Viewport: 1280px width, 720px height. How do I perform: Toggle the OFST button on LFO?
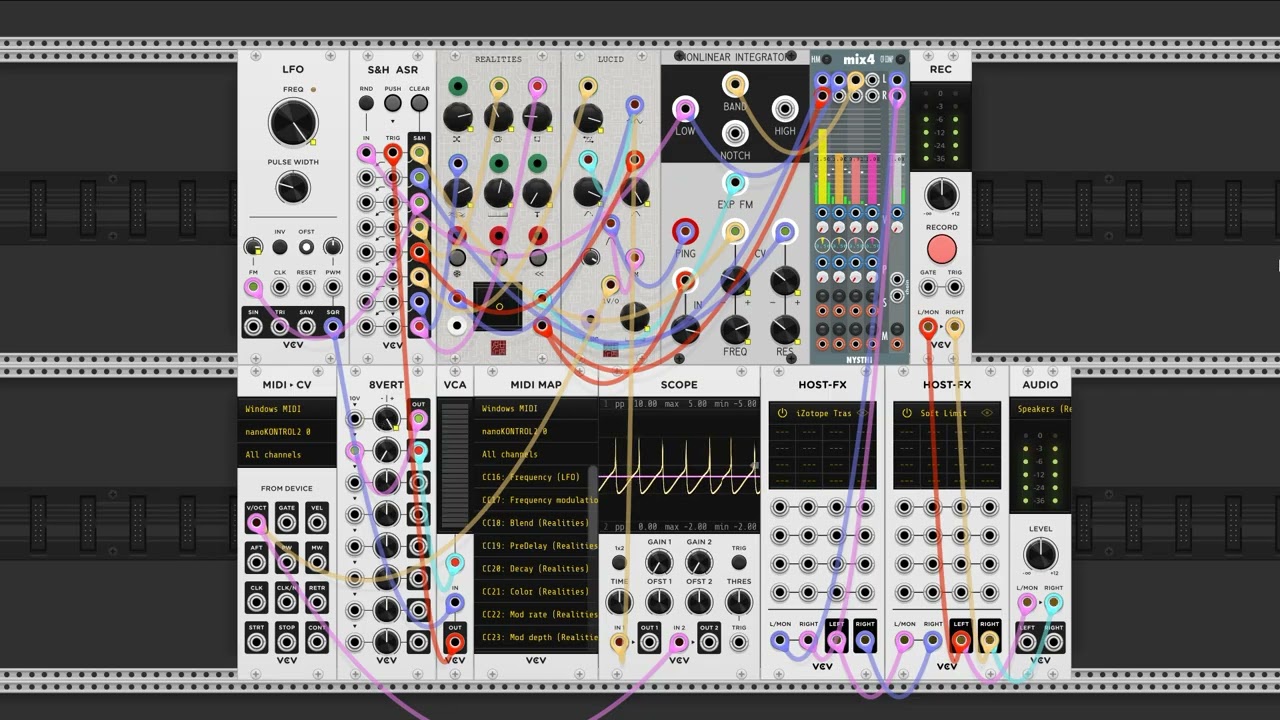point(306,247)
